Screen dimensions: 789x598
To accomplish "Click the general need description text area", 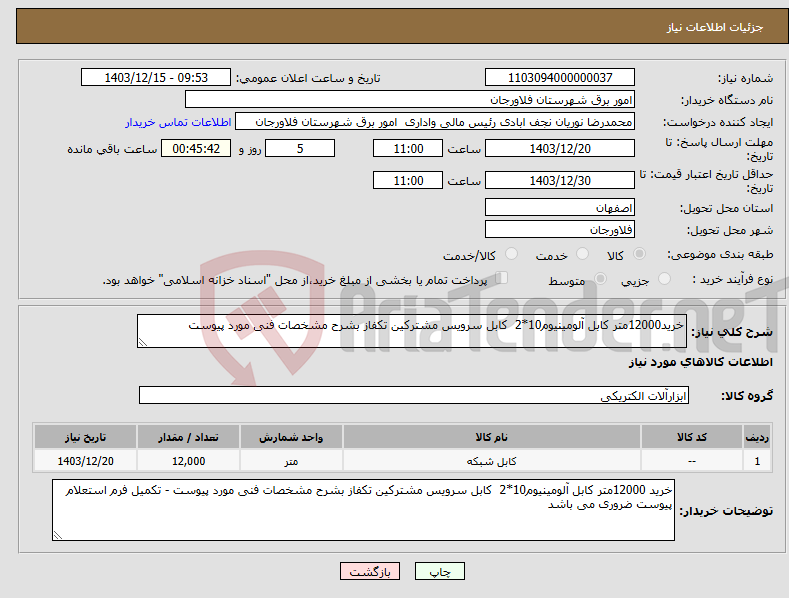I will click(x=412, y=331).
